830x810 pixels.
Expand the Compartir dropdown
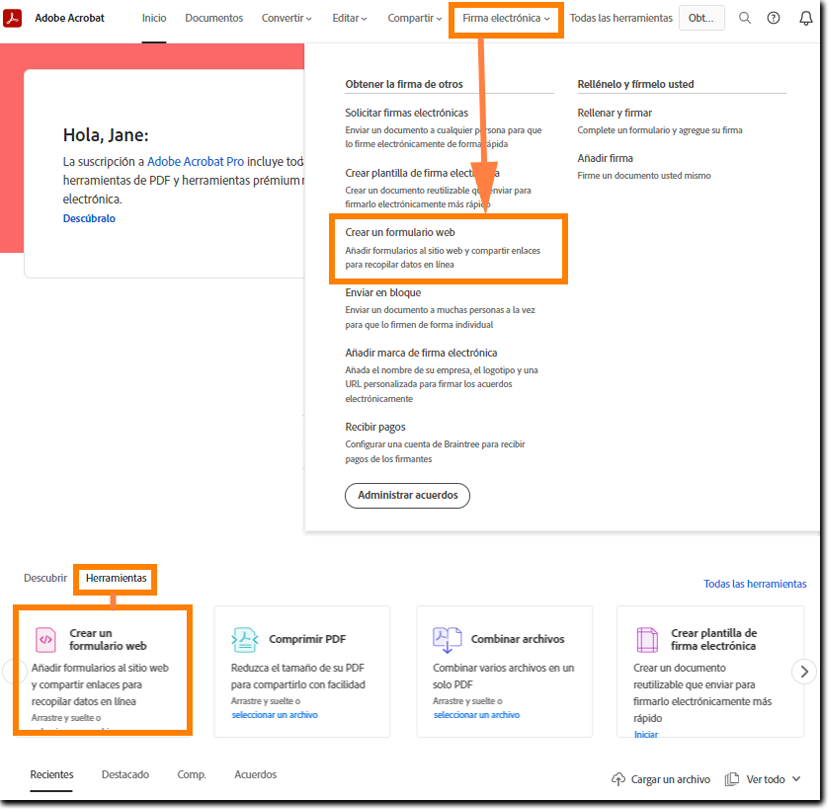412,17
